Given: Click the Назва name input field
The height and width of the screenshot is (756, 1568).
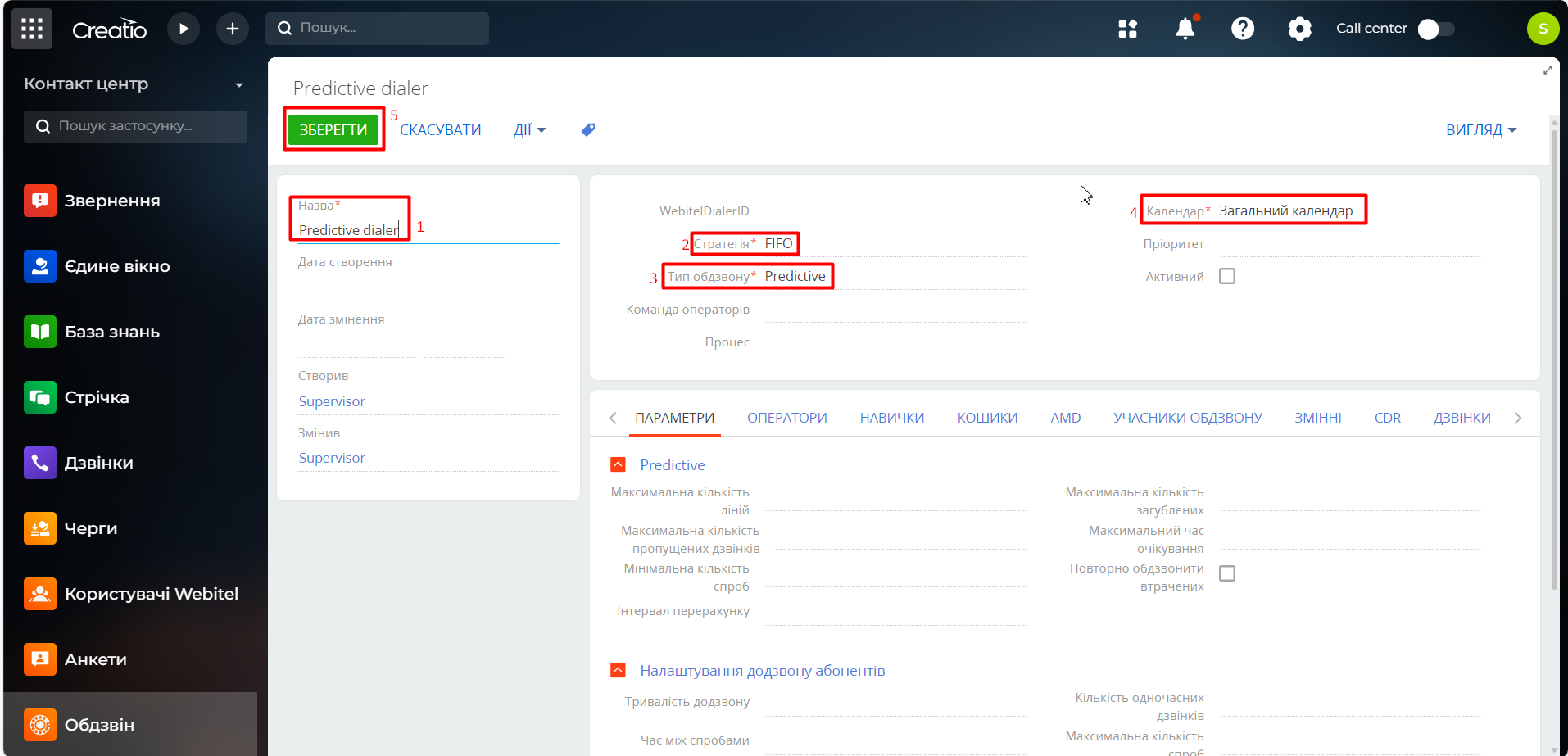Looking at the screenshot, I should (428, 230).
